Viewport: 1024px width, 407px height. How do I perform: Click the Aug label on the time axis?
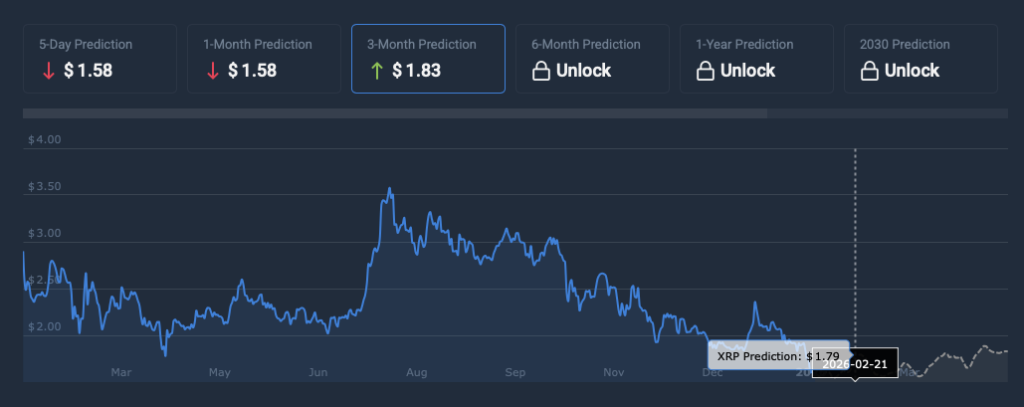point(417,373)
